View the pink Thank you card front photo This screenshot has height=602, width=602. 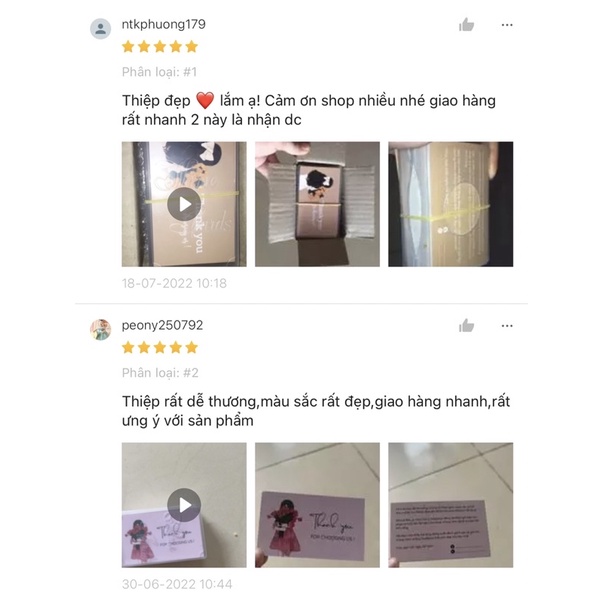[318, 505]
